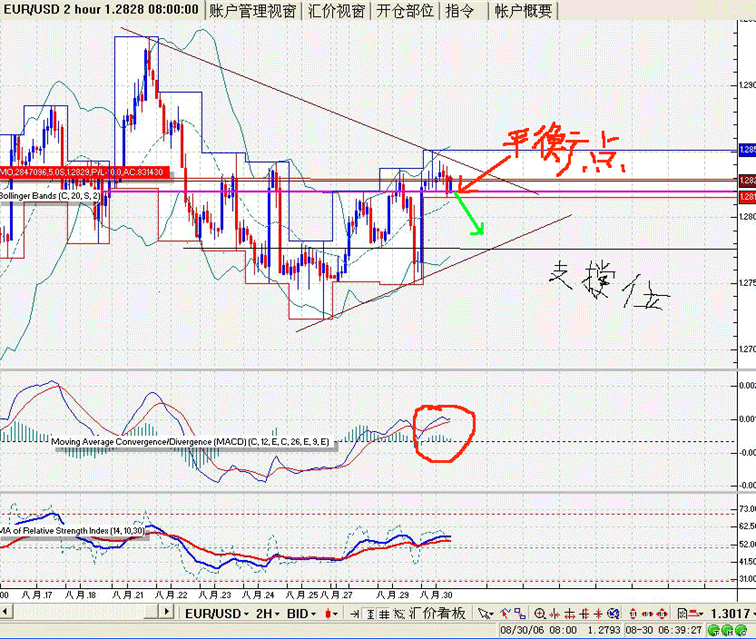
Task: Toggle the vertical scale lock icon
Action: tap(369, 613)
